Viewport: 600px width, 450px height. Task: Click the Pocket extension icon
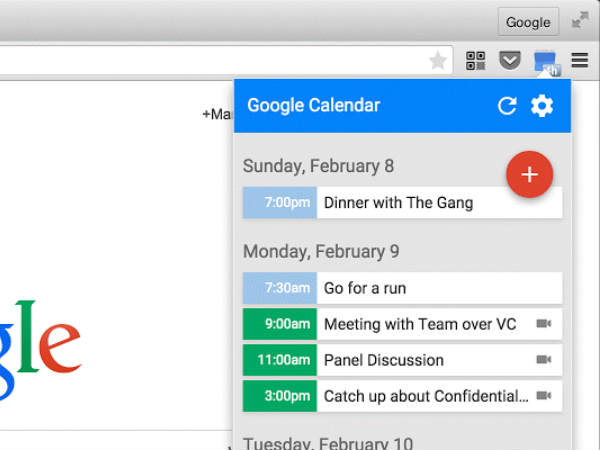[x=510, y=61]
